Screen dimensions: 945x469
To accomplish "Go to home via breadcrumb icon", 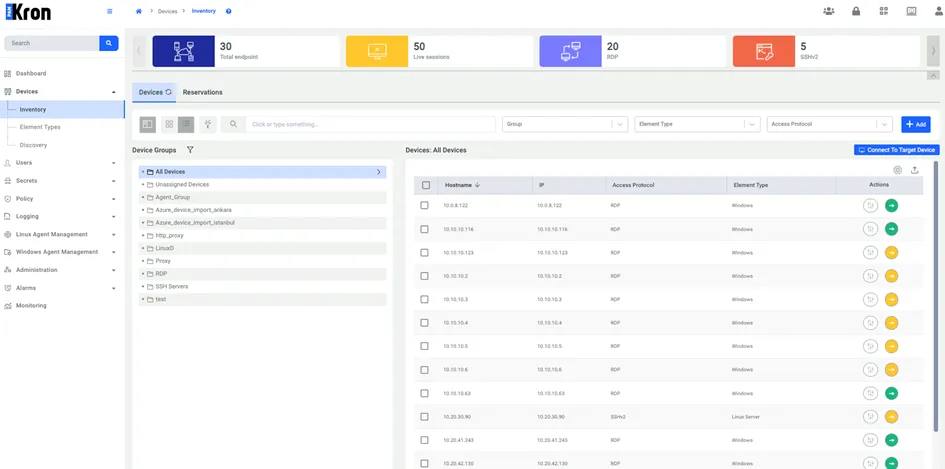I will coord(139,11).
